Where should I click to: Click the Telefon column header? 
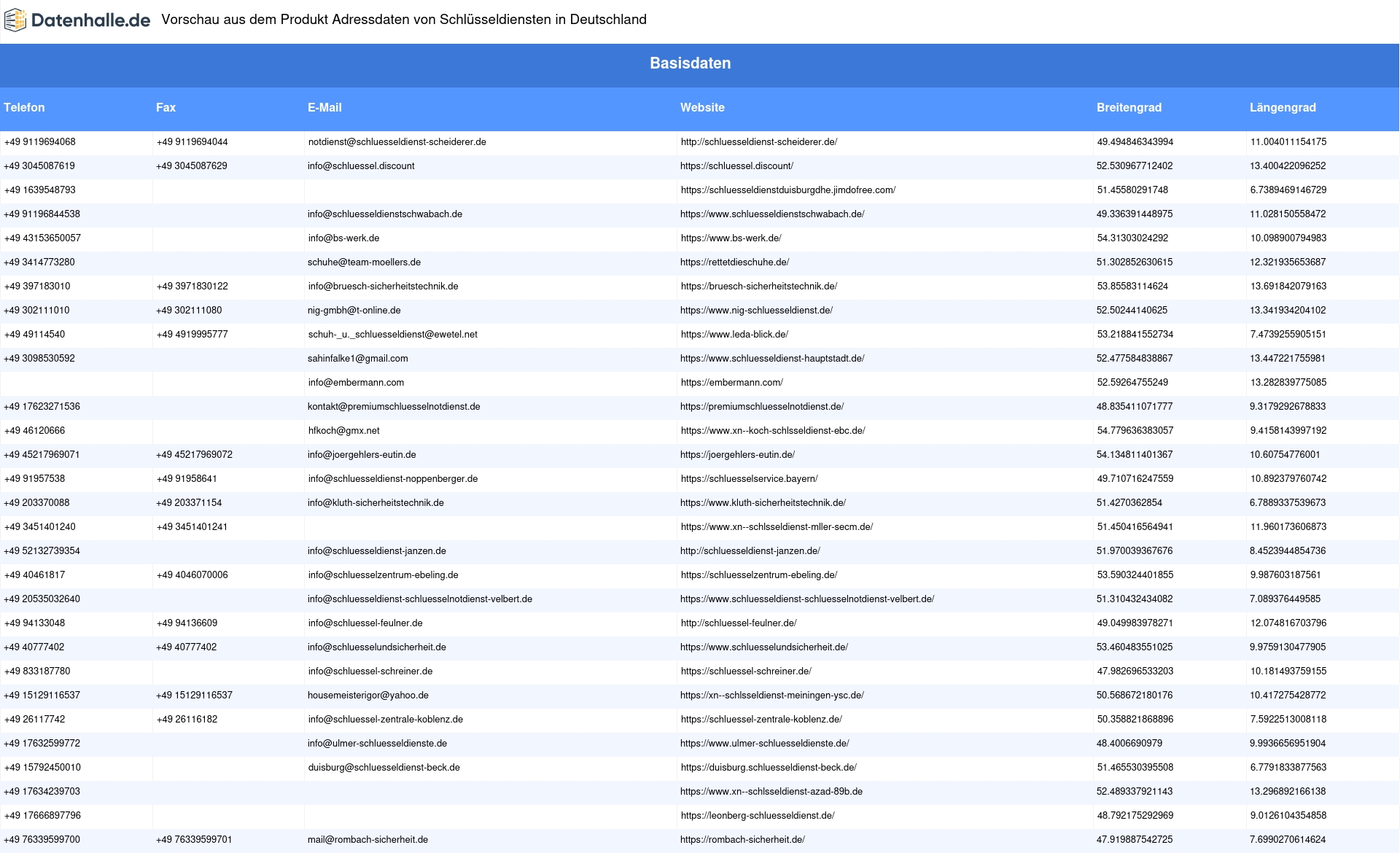pyautogui.click(x=24, y=107)
